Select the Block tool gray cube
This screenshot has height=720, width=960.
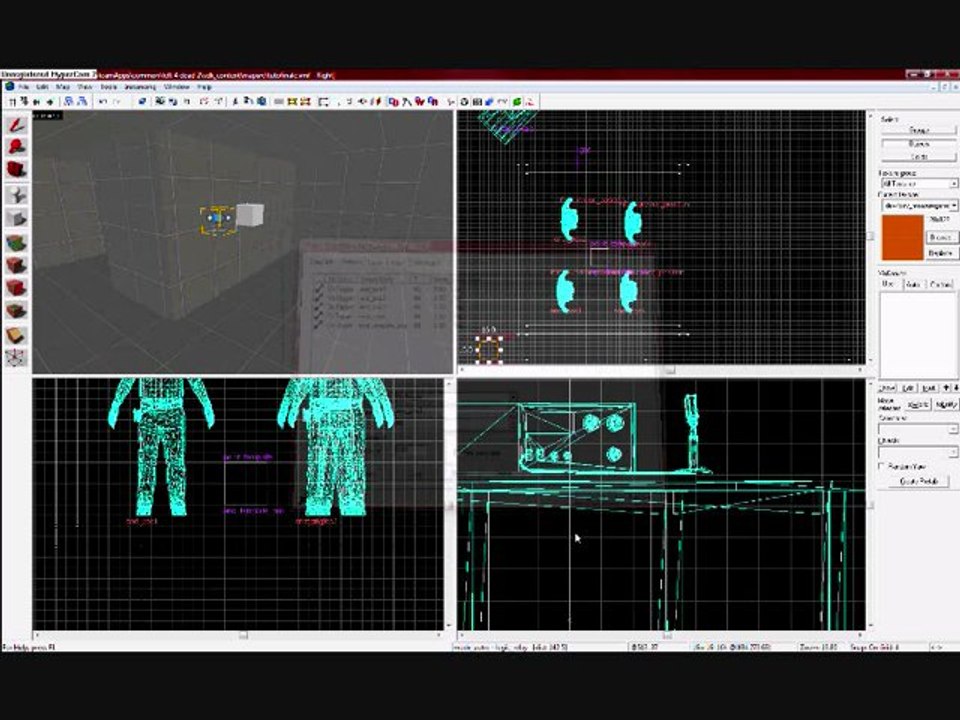(x=17, y=218)
